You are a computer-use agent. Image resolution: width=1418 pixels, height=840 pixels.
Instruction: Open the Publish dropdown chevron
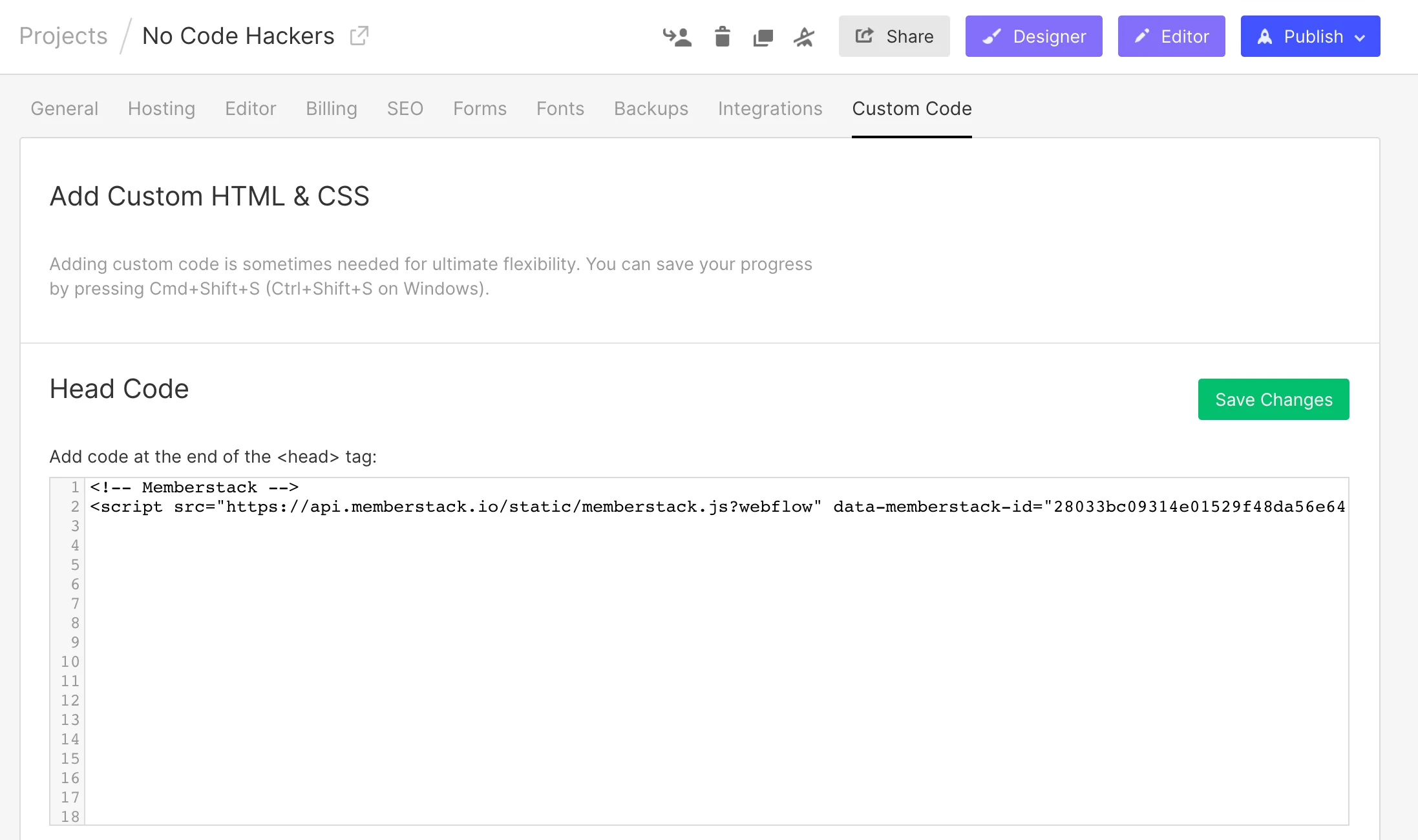[1360, 37]
